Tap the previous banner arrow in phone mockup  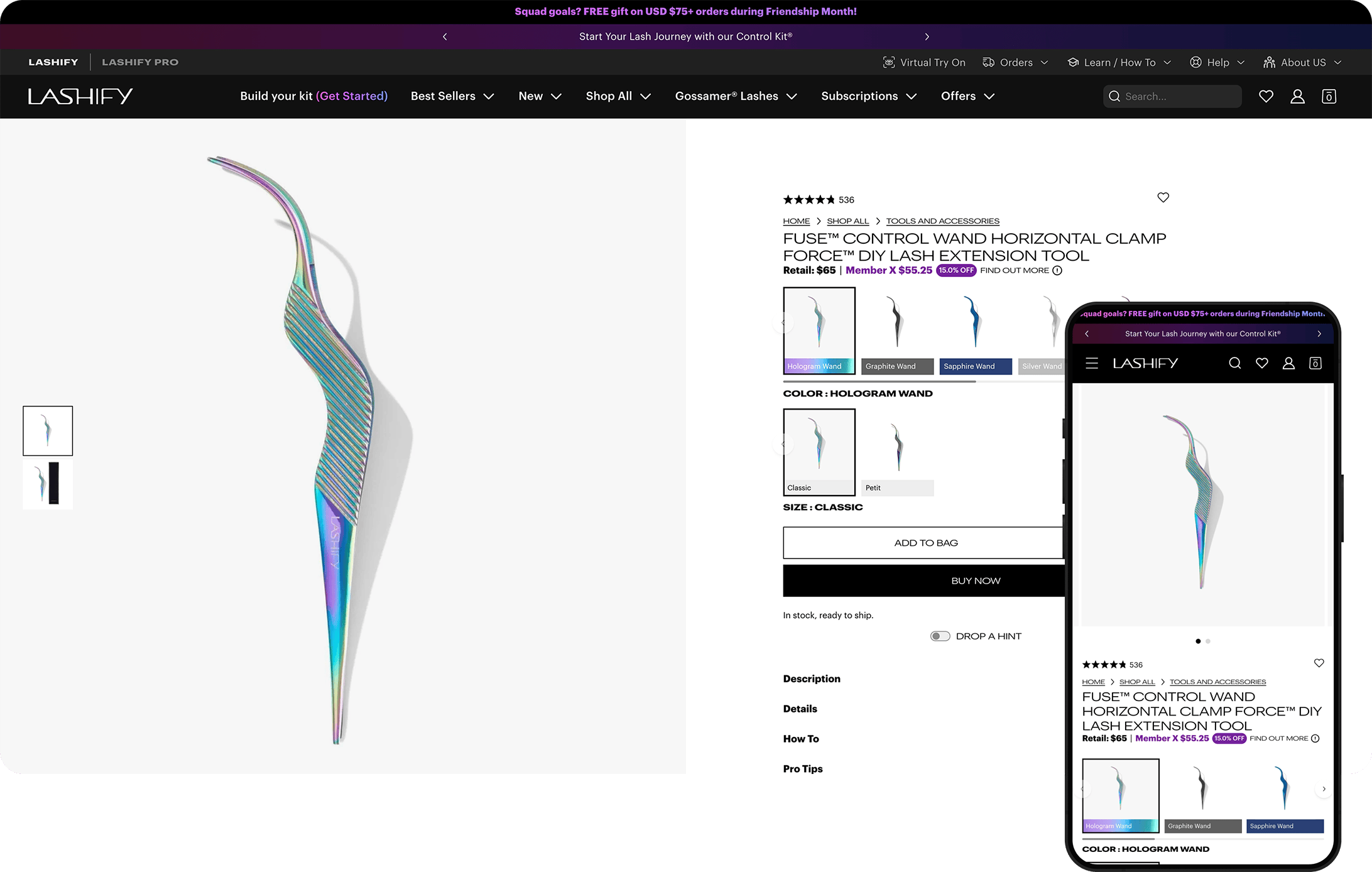click(x=1087, y=334)
